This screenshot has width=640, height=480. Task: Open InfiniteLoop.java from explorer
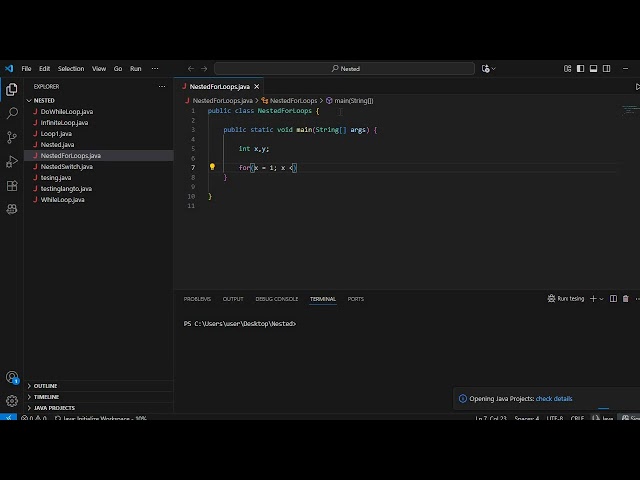point(98,122)
